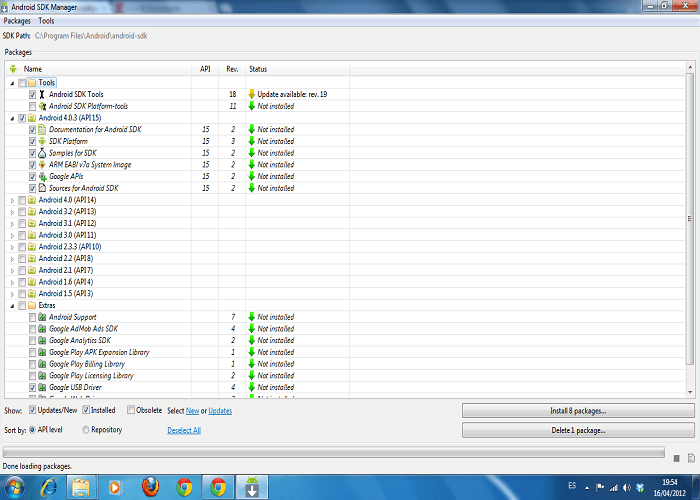Click the Android Support package icon

click(42, 317)
